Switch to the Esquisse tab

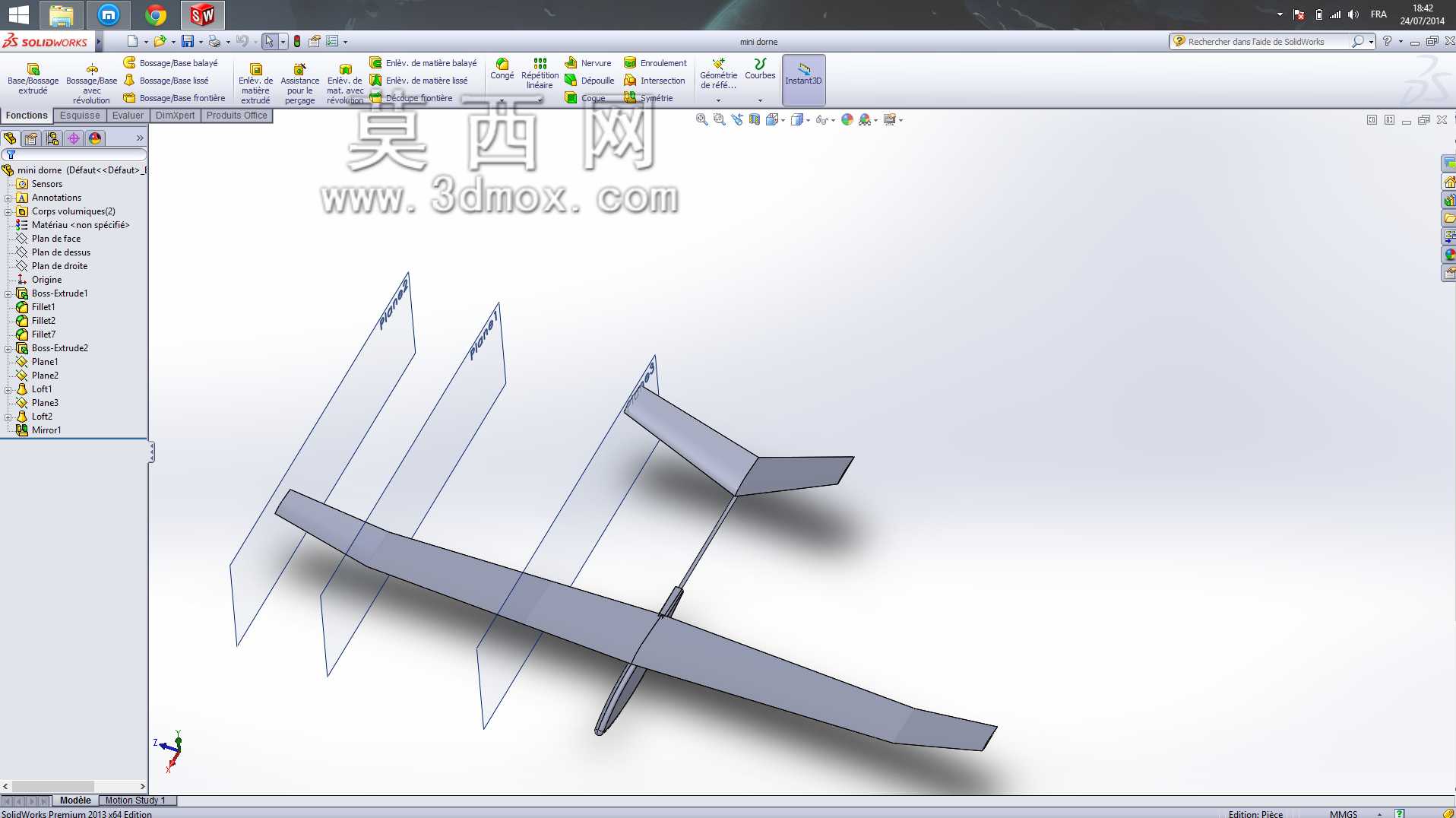(x=80, y=116)
